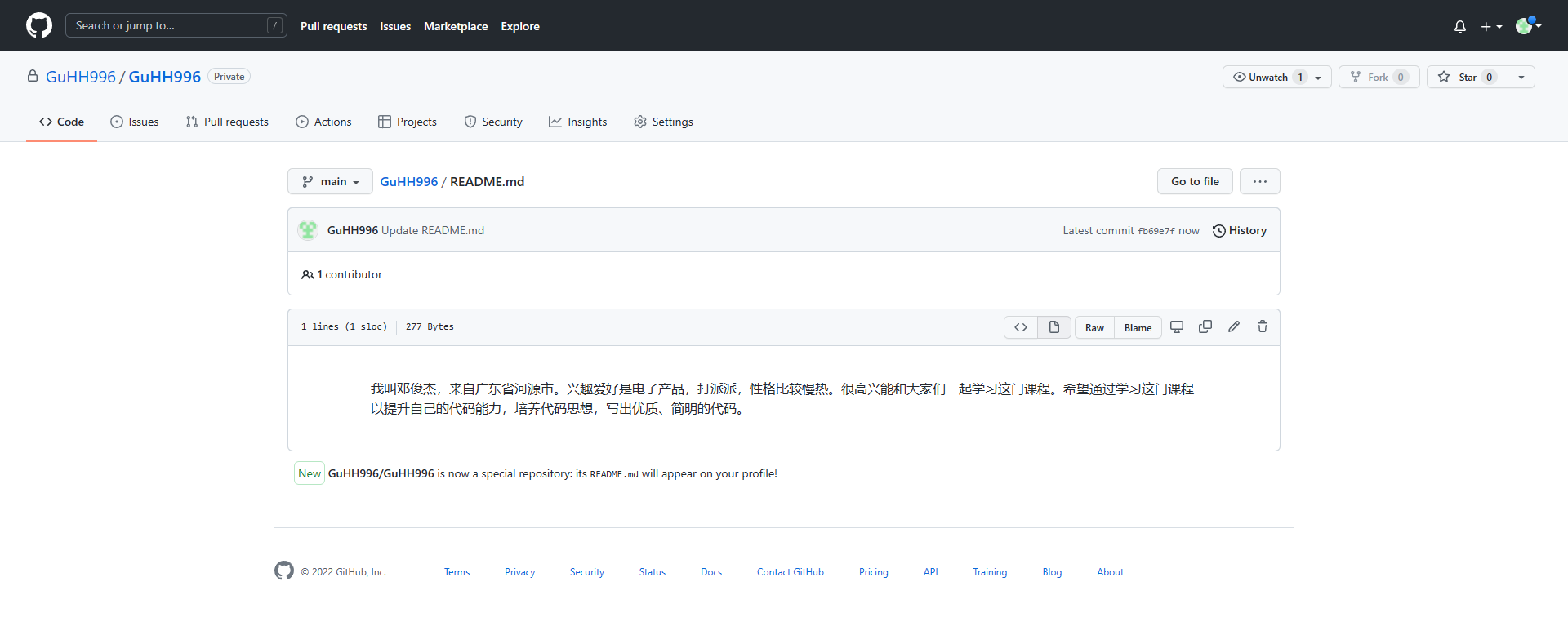Open the Status footer link
This screenshot has width=1568, height=635.
(x=653, y=572)
